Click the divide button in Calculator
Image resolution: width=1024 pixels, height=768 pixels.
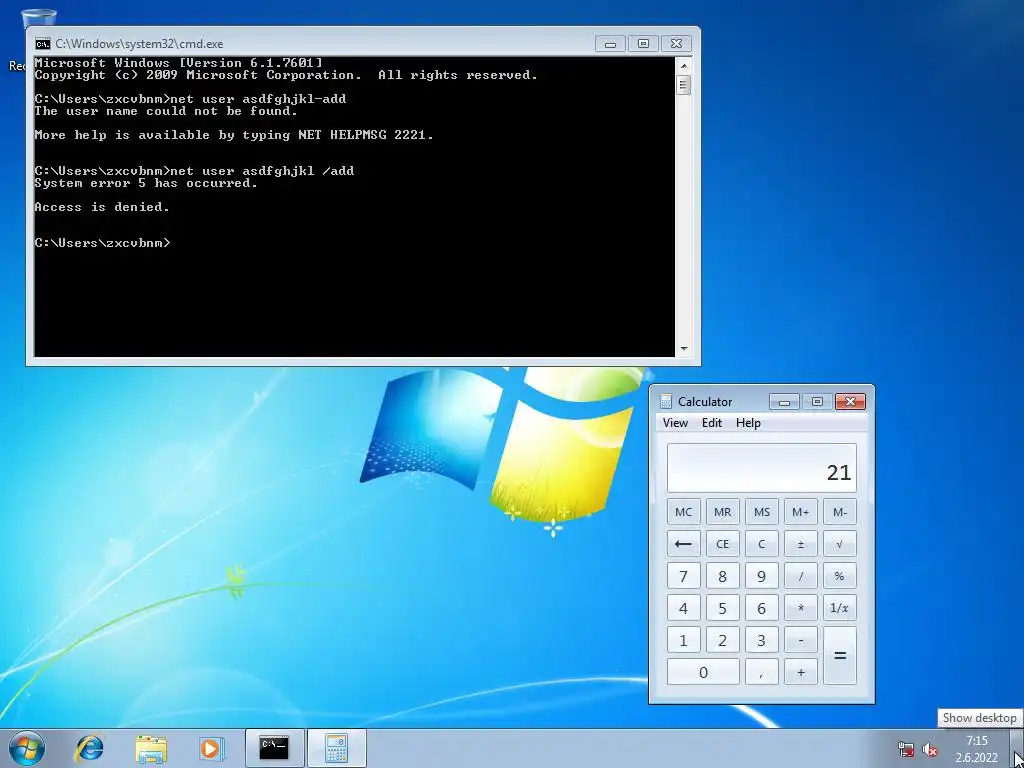point(801,576)
